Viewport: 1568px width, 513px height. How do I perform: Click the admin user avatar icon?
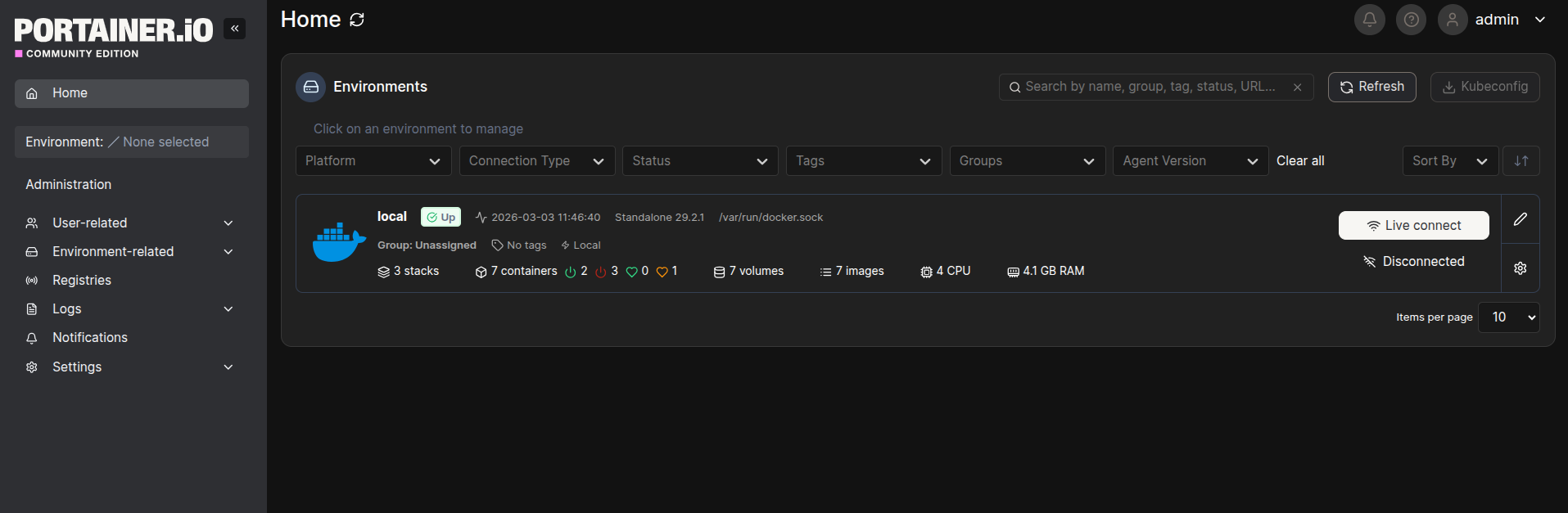1453,20
